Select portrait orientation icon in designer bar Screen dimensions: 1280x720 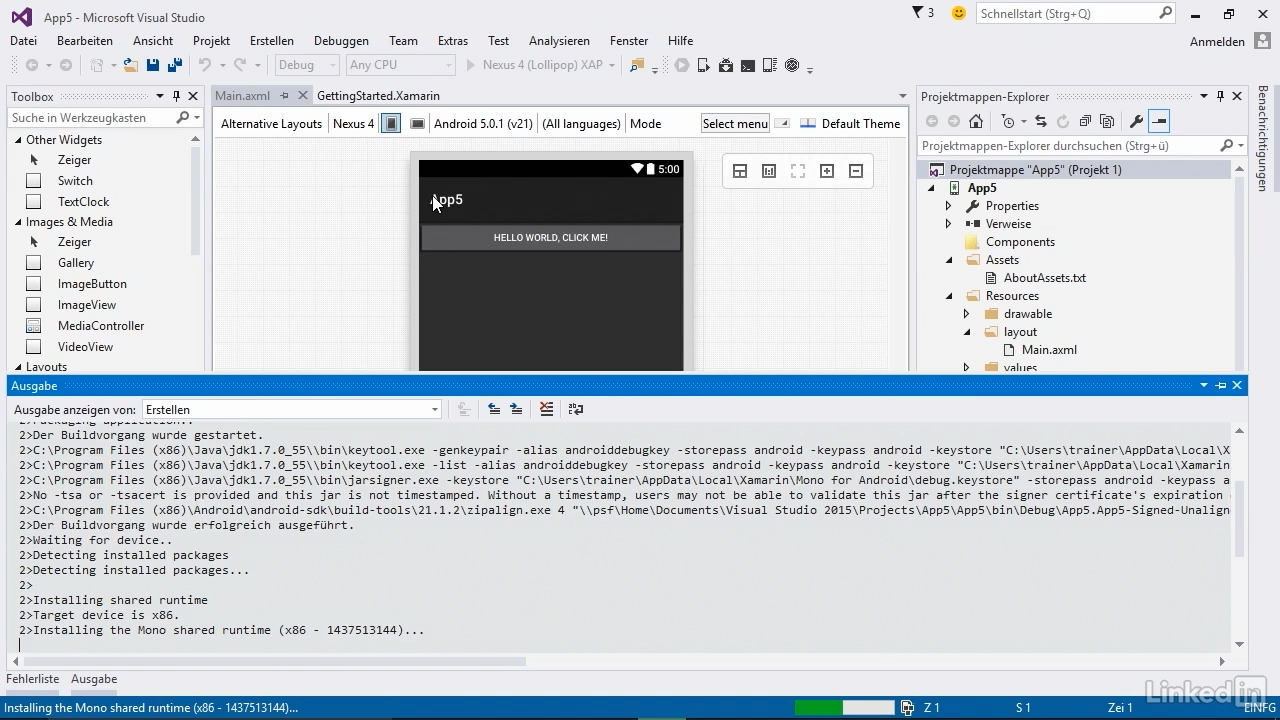point(392,123)
